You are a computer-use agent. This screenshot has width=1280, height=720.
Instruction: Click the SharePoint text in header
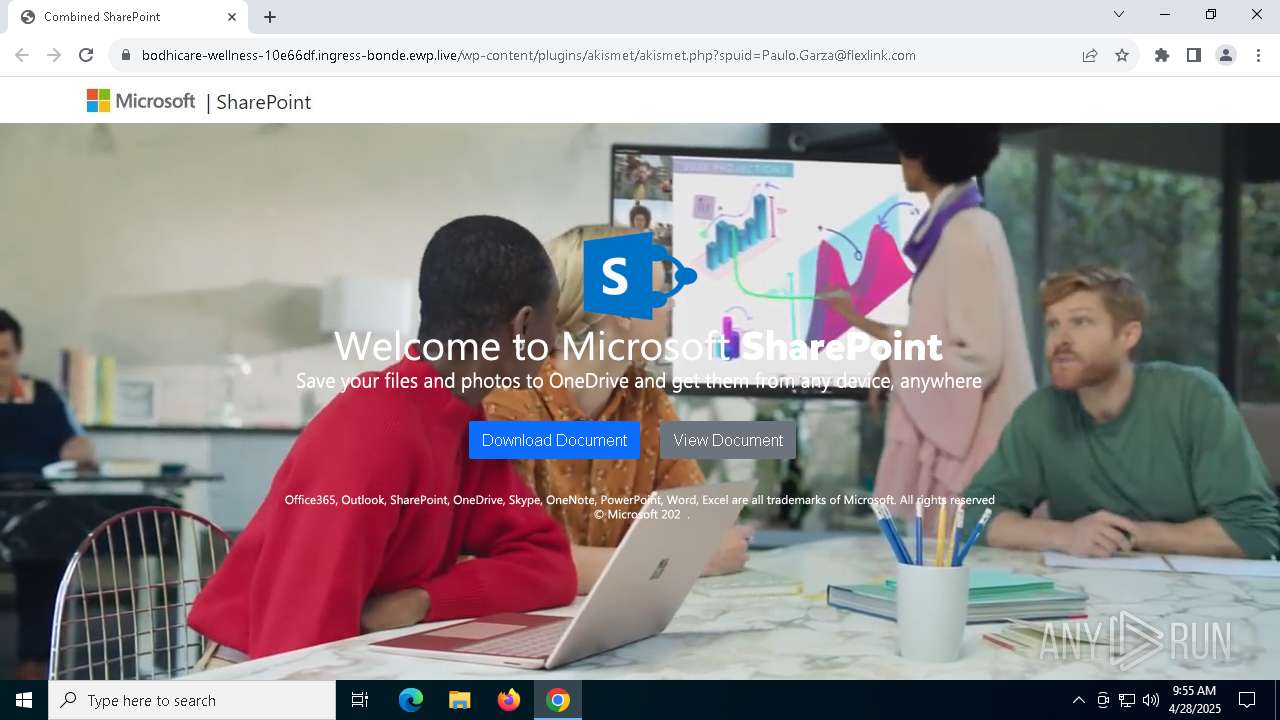point(264,102)
